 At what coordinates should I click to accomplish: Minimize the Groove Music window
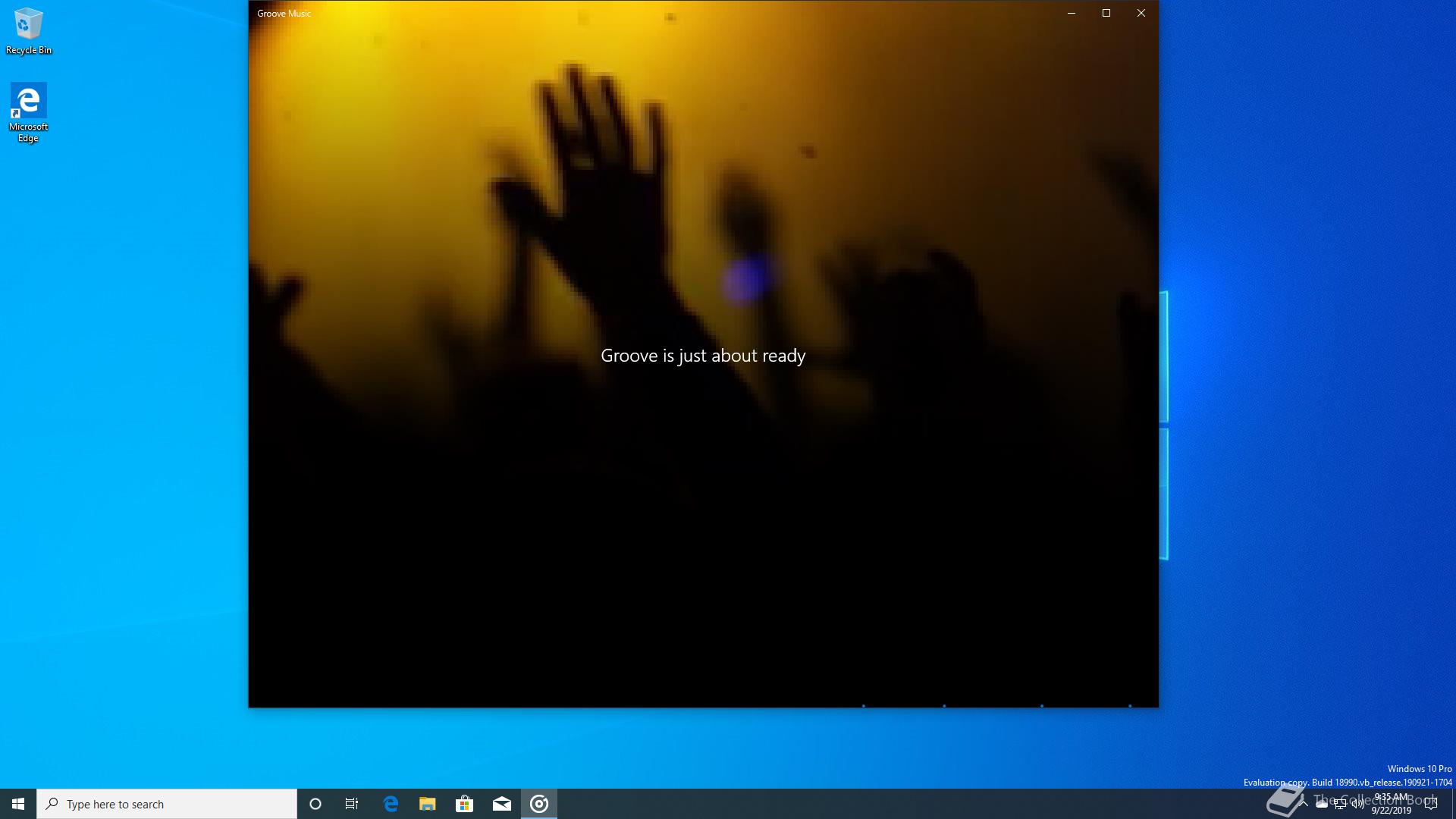(1072, 13)
